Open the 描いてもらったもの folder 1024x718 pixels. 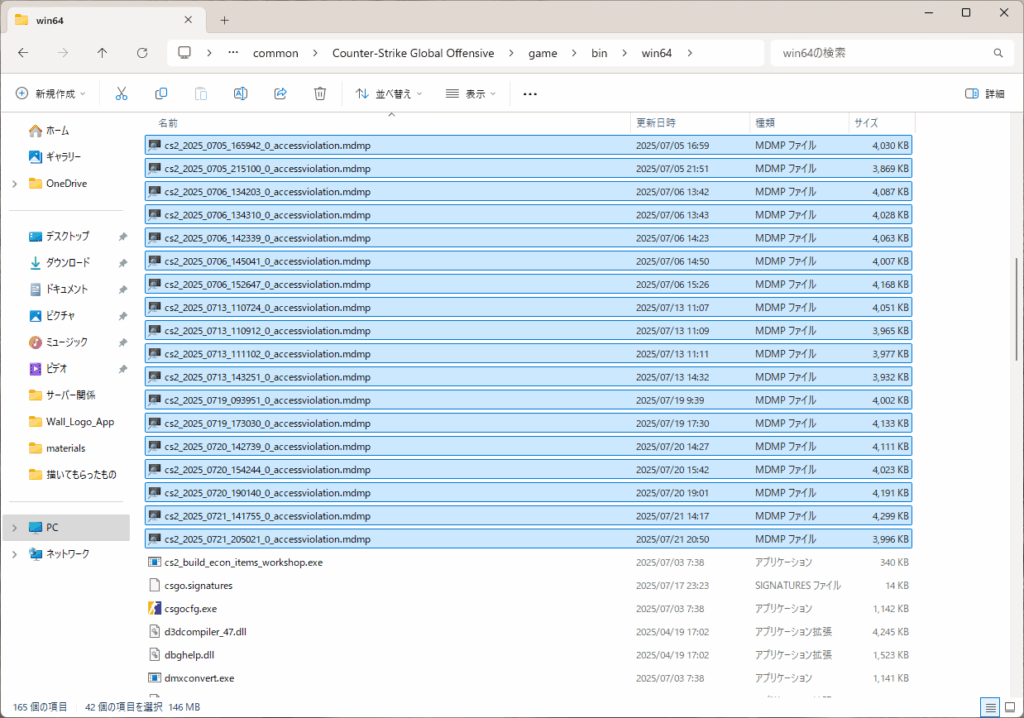coord(72,474)
